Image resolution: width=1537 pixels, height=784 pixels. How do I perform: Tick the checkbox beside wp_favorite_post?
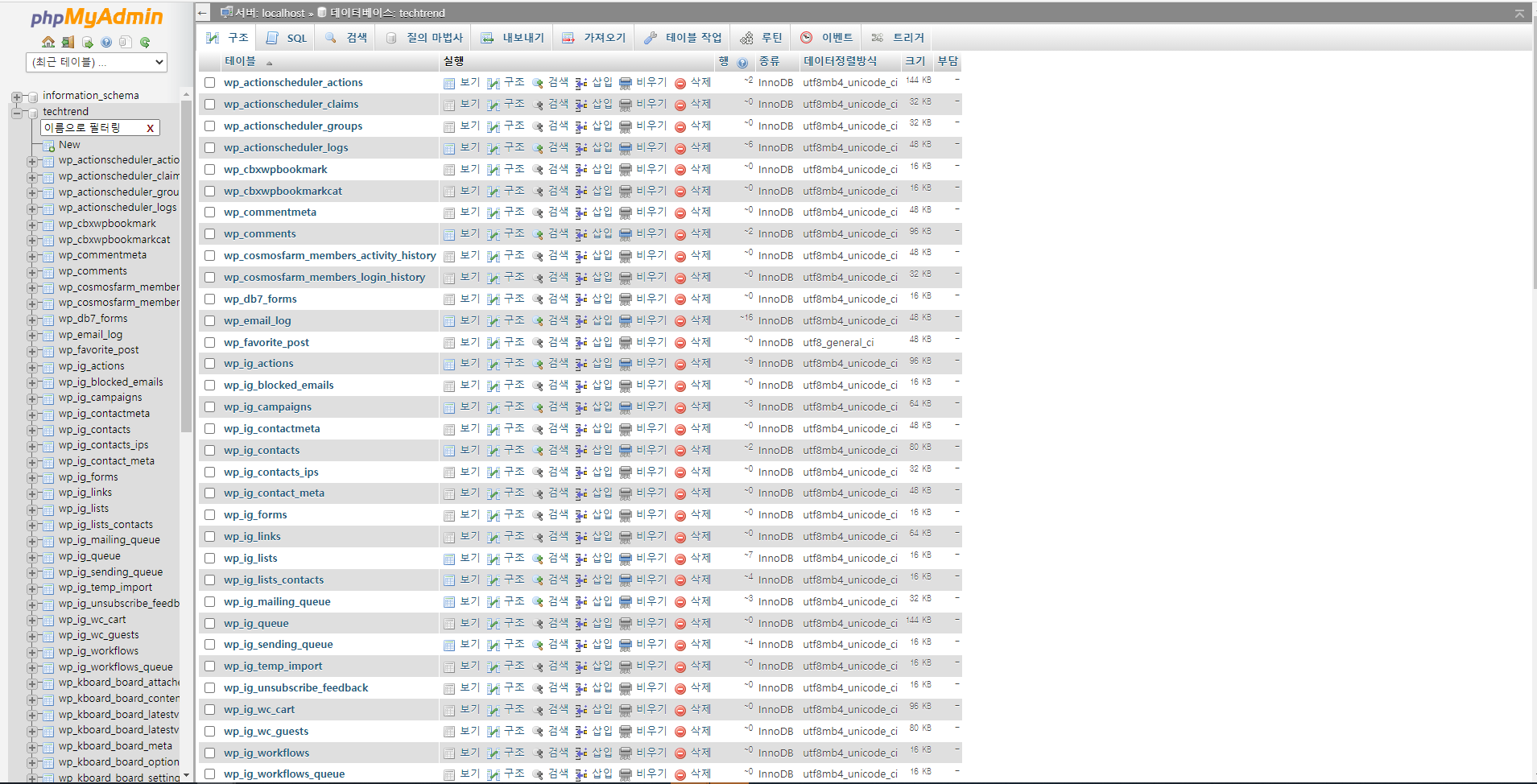(210, 342)
